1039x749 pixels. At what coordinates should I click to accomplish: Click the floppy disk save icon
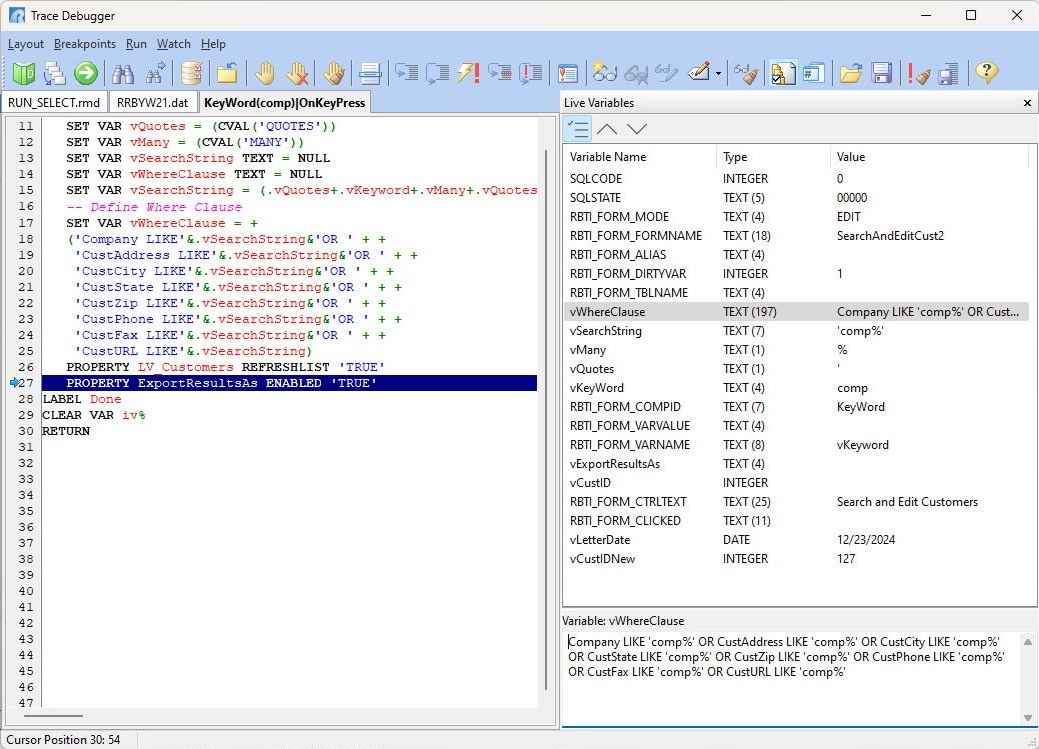pyautogui.click(x=882, y=73)
